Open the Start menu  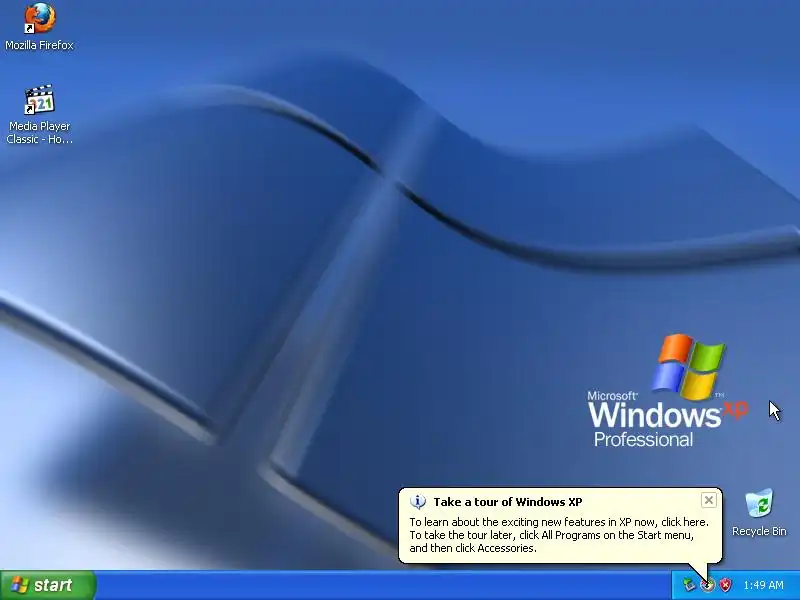(48, 585)
